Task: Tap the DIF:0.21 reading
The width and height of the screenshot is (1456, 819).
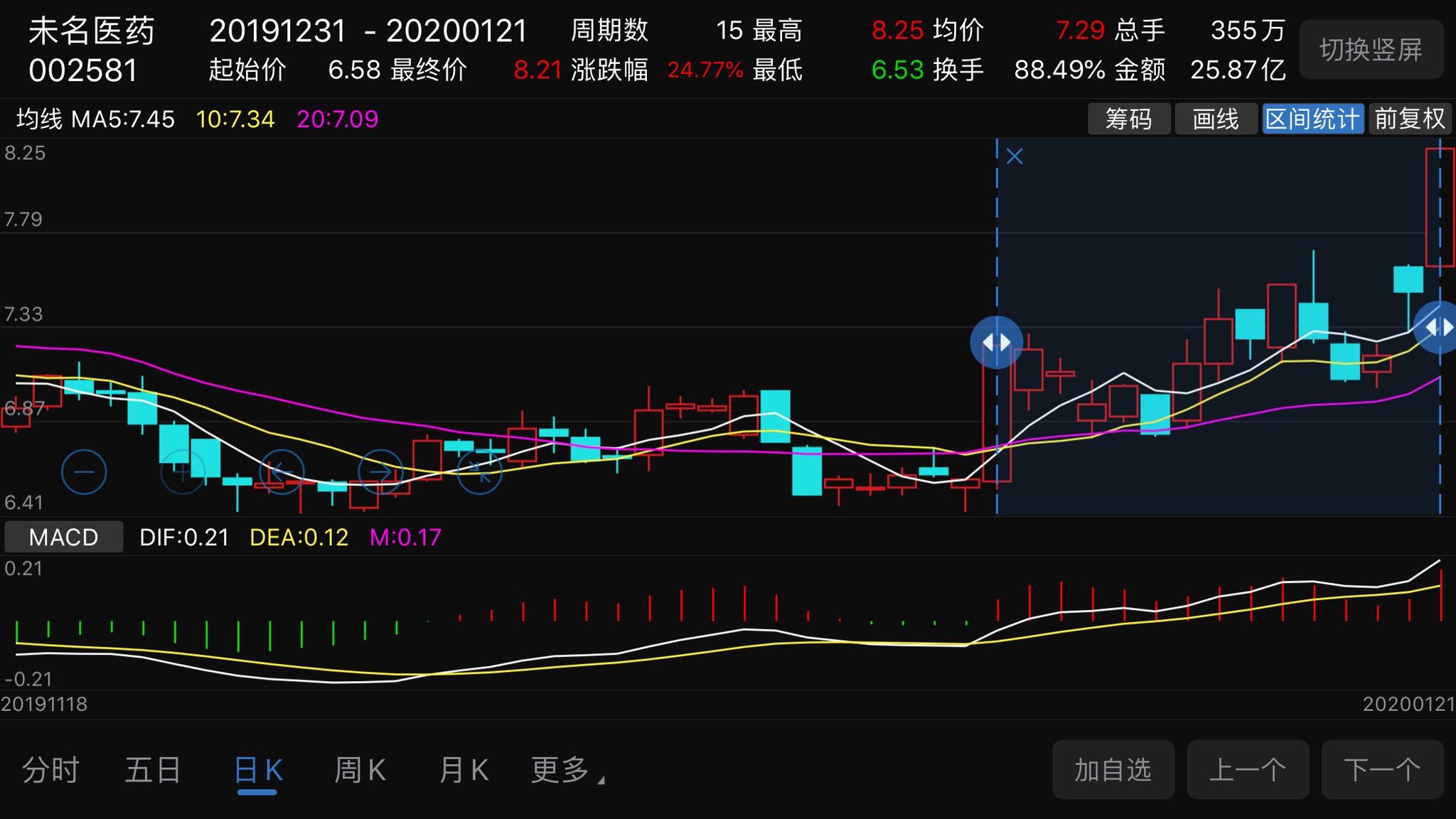Action: click(184, 537)
